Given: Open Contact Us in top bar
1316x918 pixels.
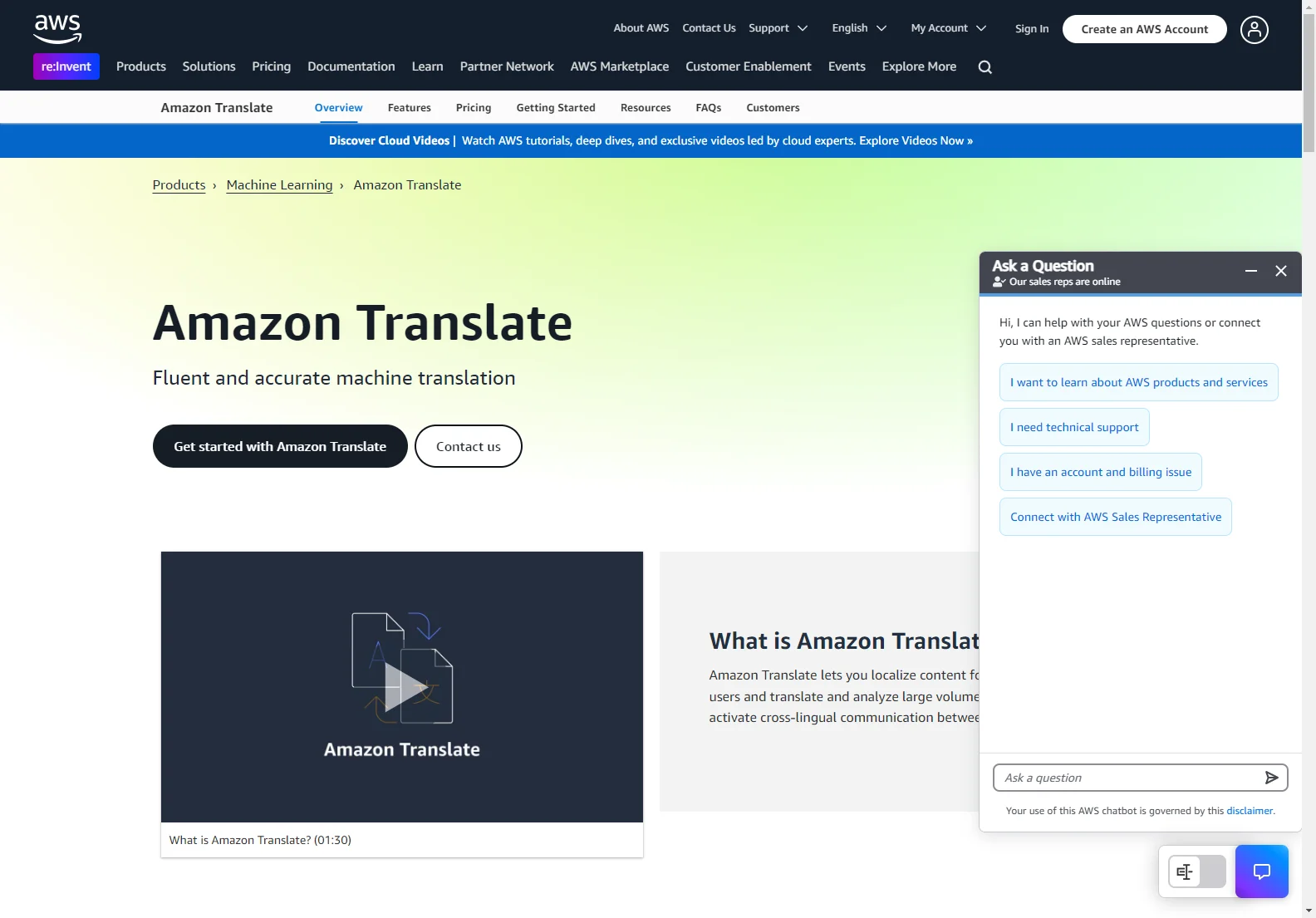Looking at the screenshot, I should [709, 28].
